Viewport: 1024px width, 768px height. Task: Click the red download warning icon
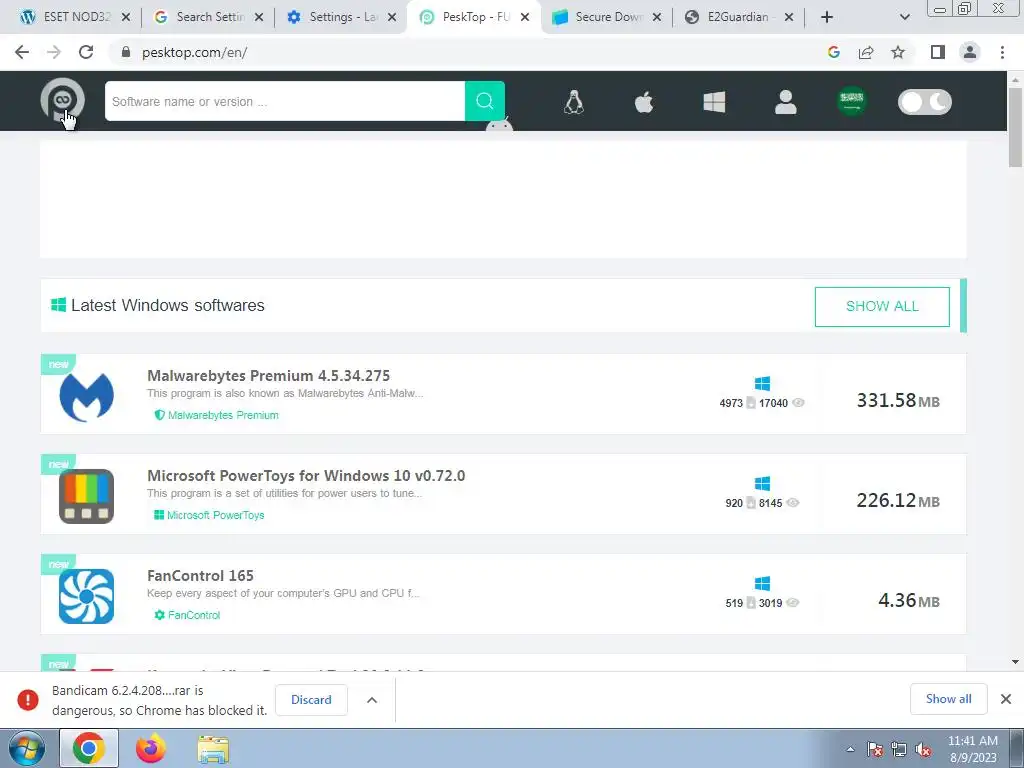(27, 699)
